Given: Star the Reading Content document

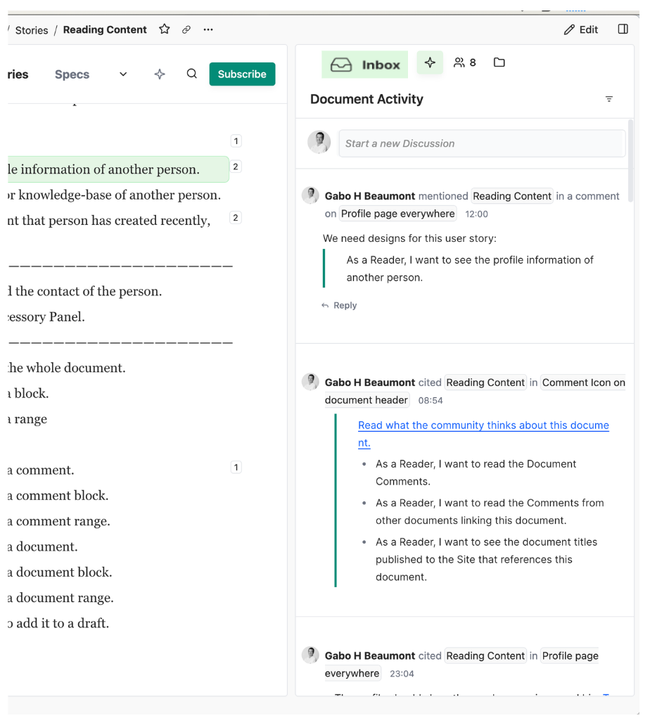Looking at the screenshot, I should [x=164, y=30].
